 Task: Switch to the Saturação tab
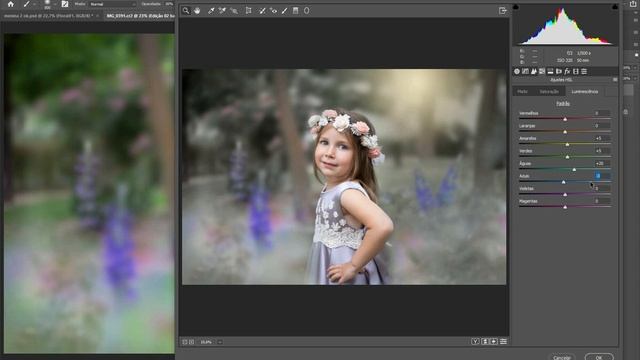549,91
